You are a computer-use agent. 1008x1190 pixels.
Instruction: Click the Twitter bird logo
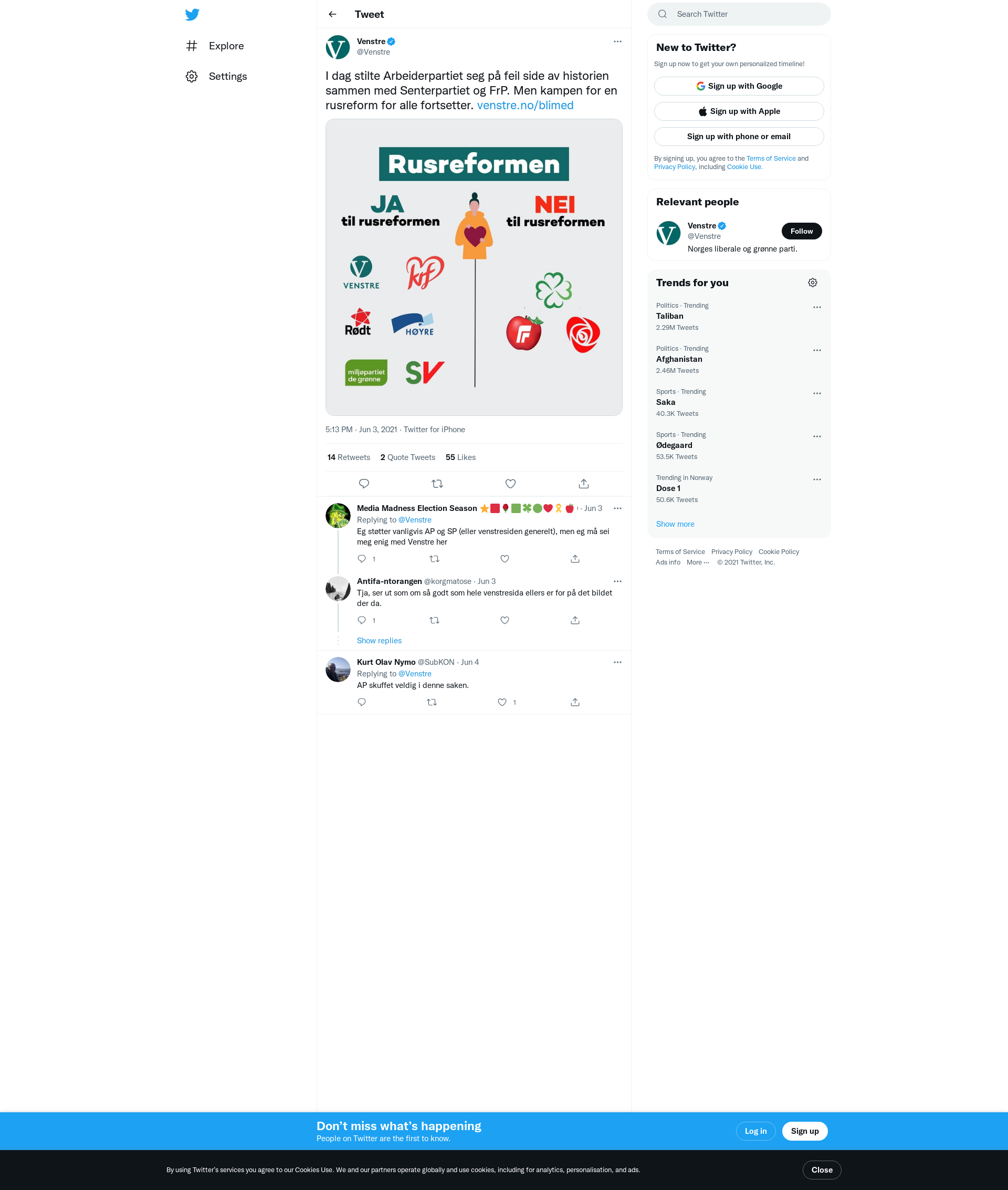[x=192, y=15]
